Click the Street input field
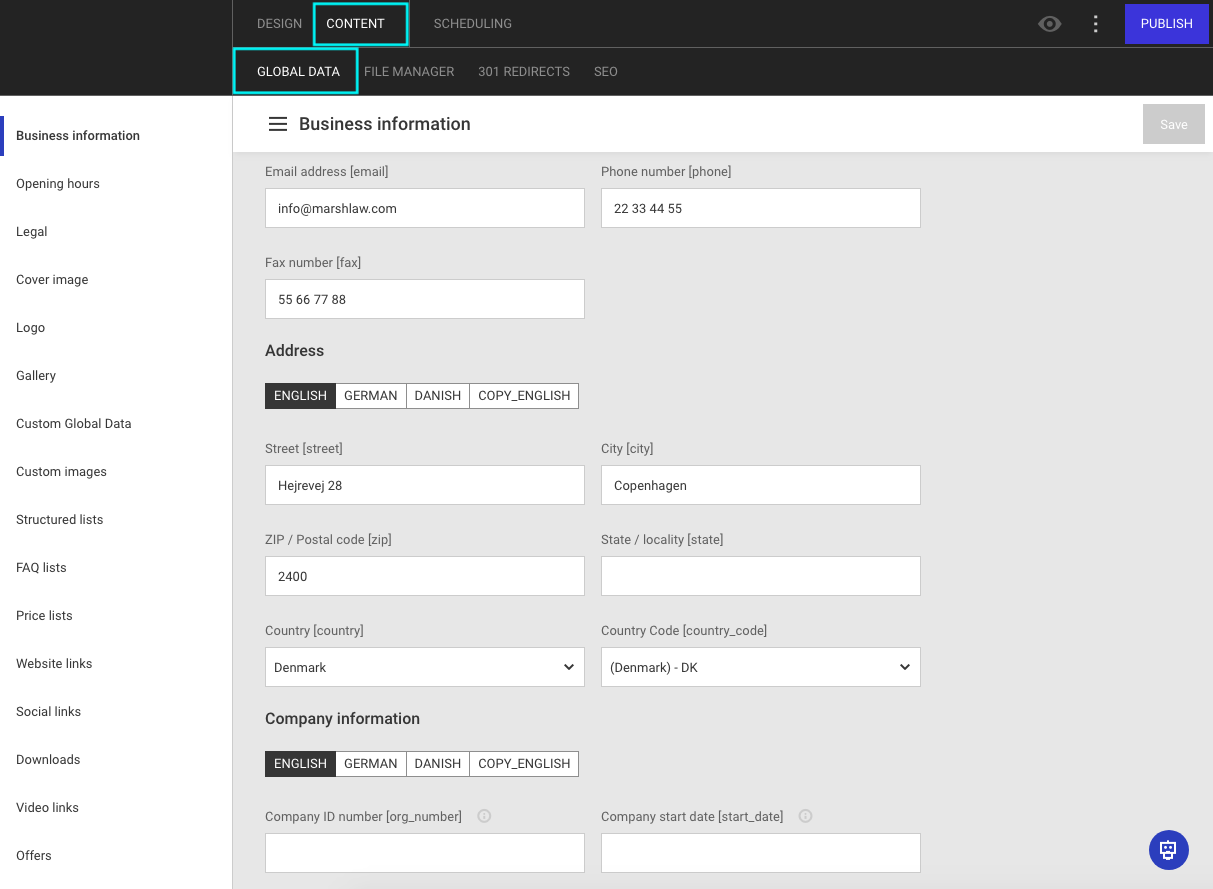1213x889 pixels. pyautogui.click(x=424, y=485)
